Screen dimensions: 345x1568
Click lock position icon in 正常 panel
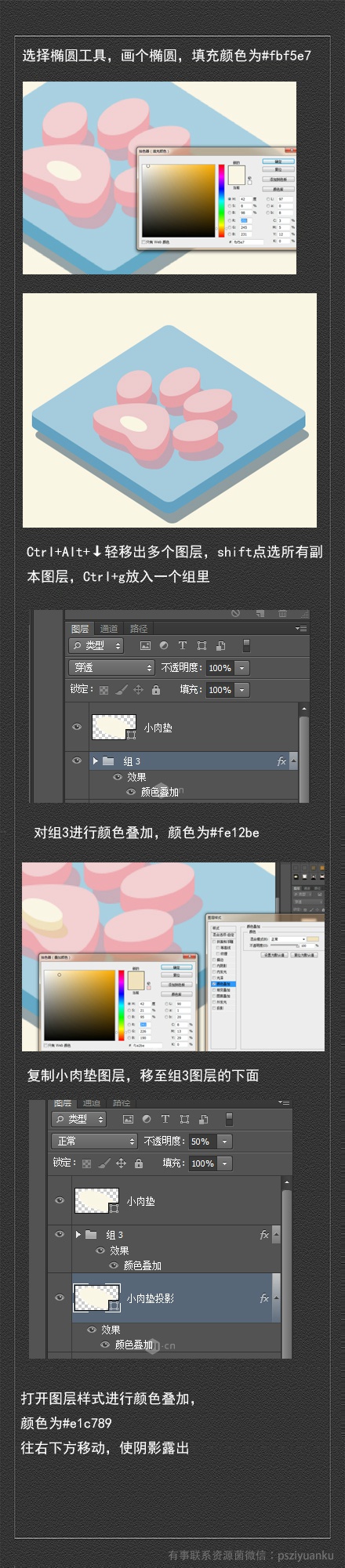(x=121, y=1163)
